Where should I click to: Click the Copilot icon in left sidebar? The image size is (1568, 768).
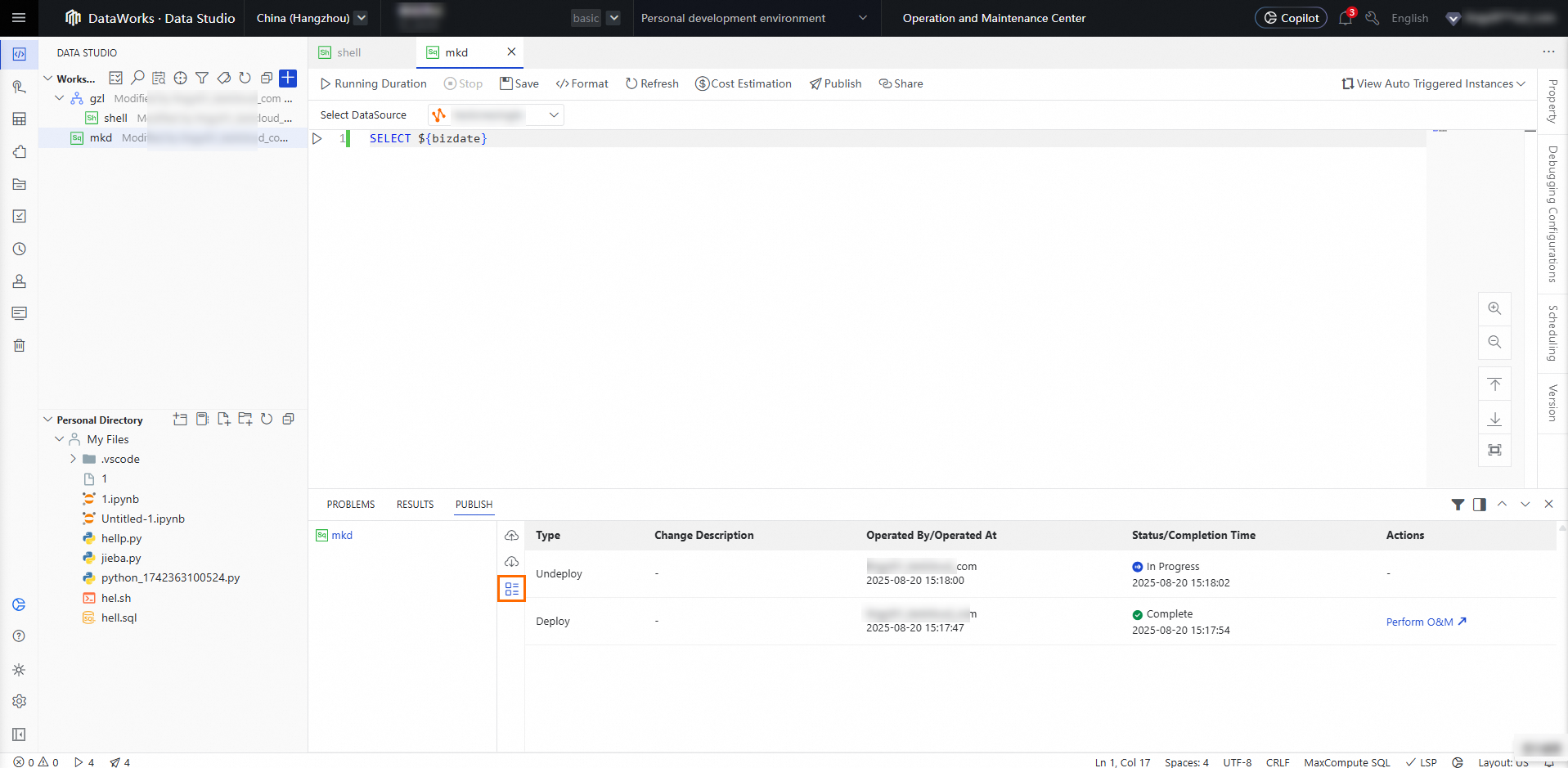[19, 604]
